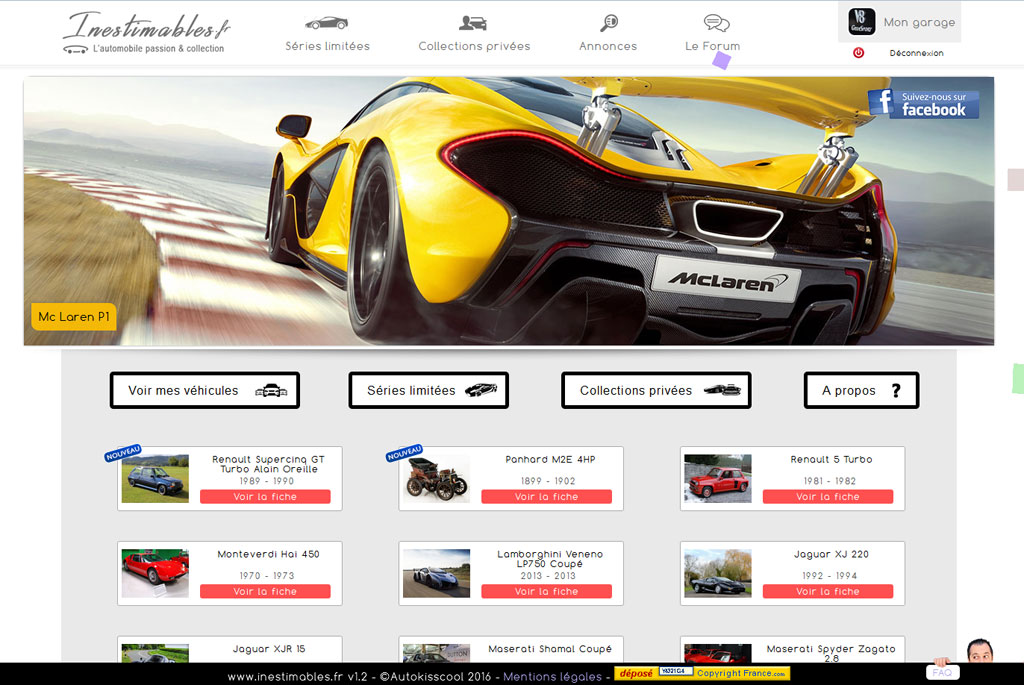Click the McLaren P1 banner image
Viewport: 1024px width, 685px height.
[x=509, y=211]
